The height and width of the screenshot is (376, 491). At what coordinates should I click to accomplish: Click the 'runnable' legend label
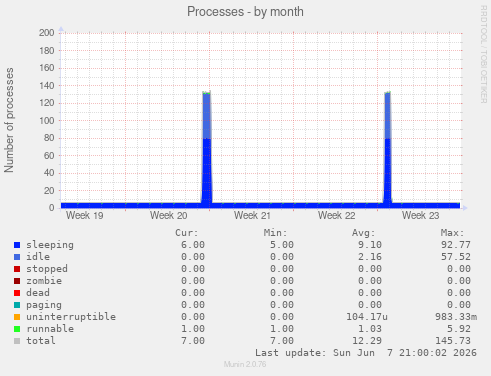click(50, 329)
